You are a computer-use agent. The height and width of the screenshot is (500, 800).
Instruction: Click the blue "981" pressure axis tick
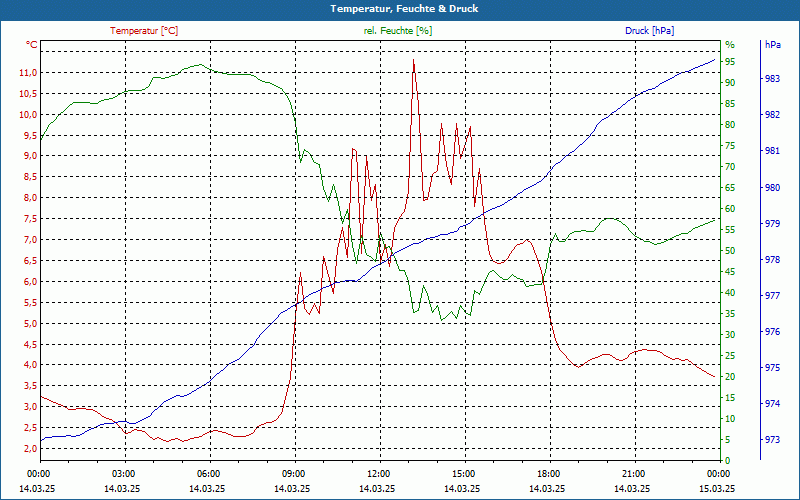point(772,151)
